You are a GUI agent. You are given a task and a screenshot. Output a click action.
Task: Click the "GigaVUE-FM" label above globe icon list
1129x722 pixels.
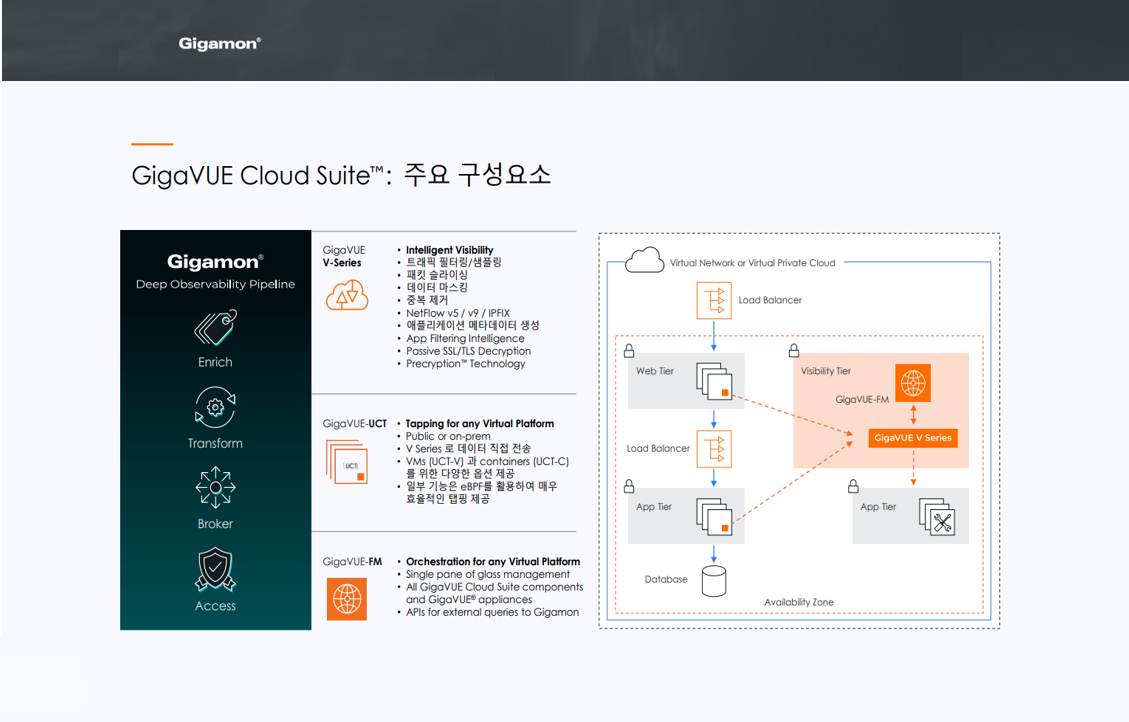coord(352,561)
